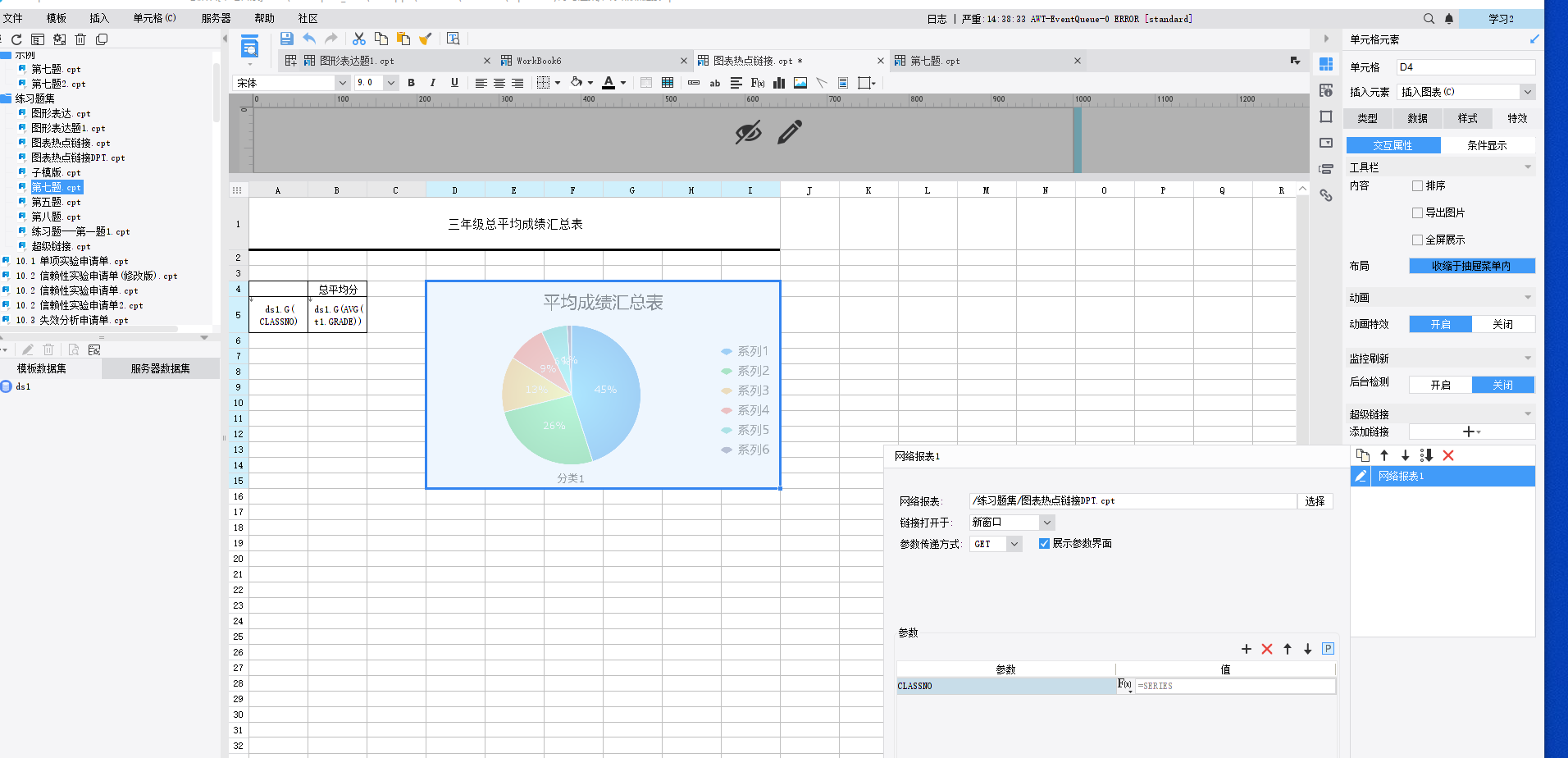Click the Paste clipboard icon
1568x758 pixels.
pyautogui.click(x=403, y=39)
